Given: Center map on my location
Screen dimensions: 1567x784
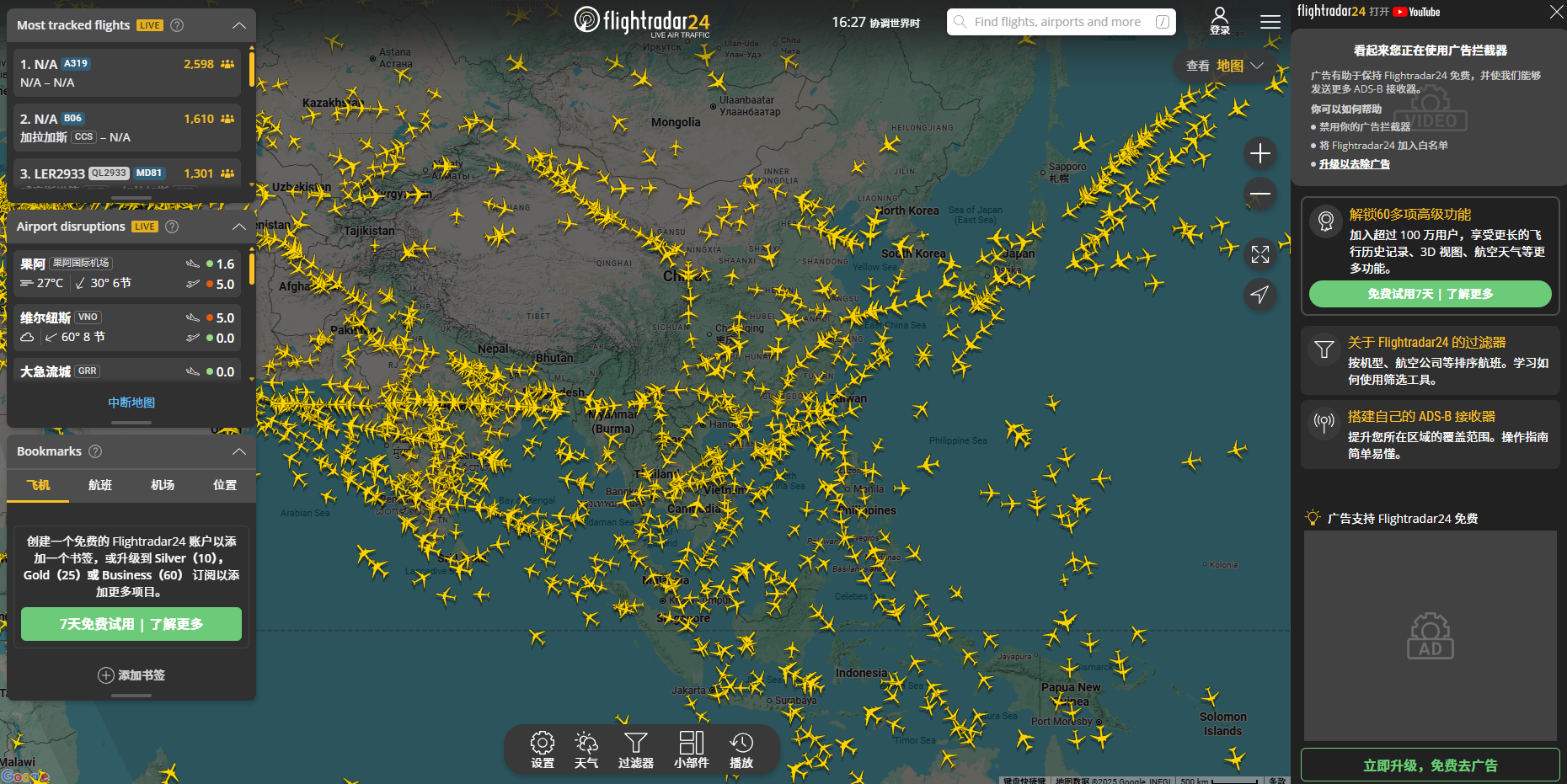Looking at the screenshot, I should [1260, 295].
